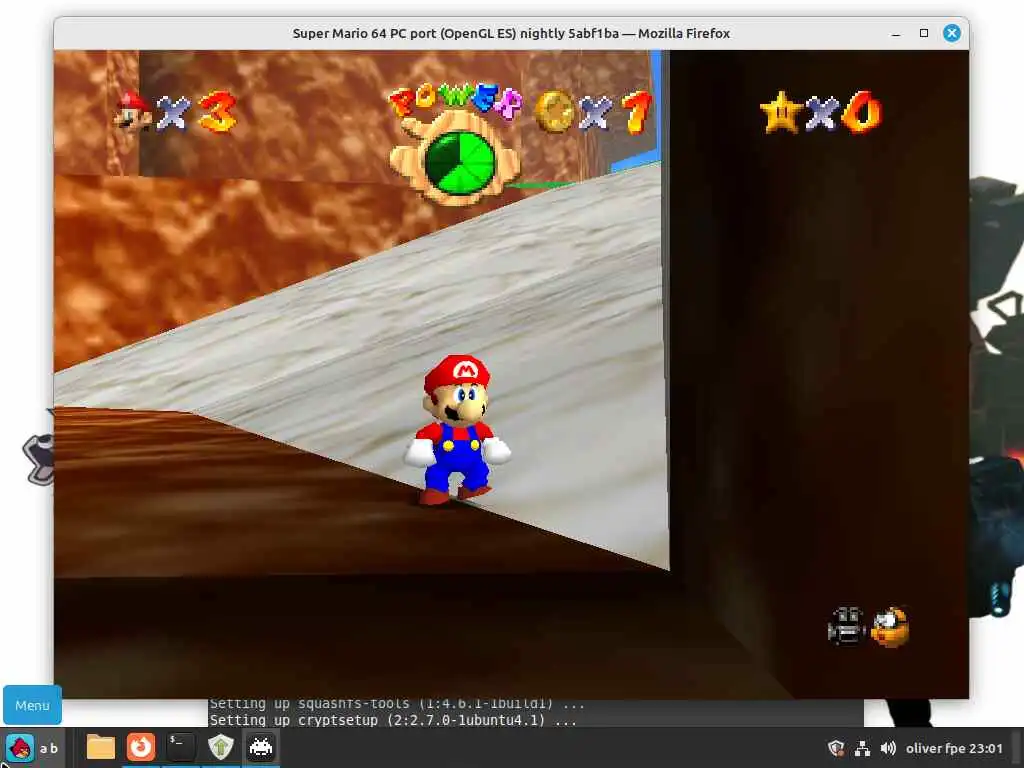Click the lives number 3
1024x768 pixels.
click(x=217, y=112)
